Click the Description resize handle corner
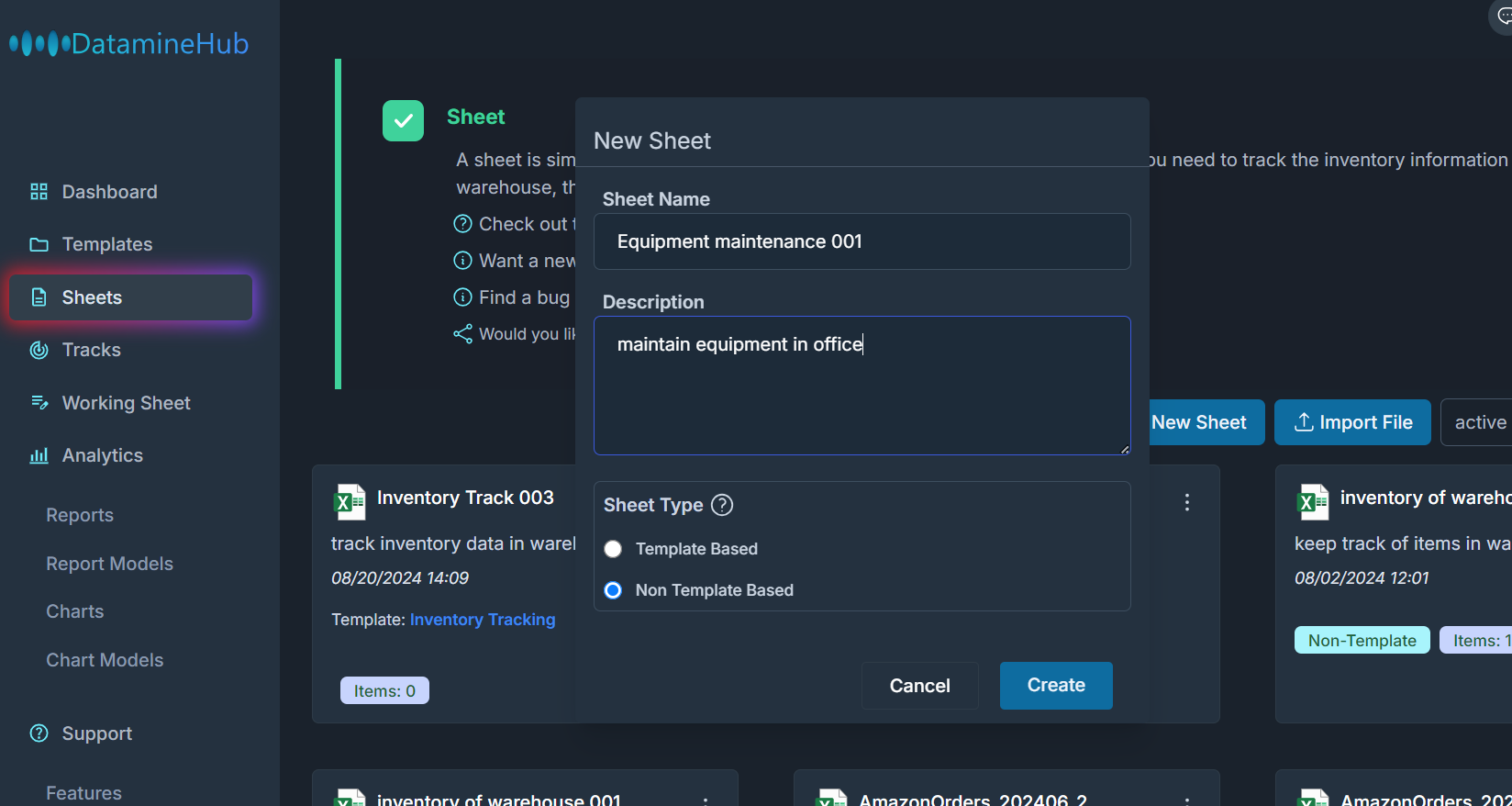Viewport: 1512px width, 806px height. point(1125,449)
